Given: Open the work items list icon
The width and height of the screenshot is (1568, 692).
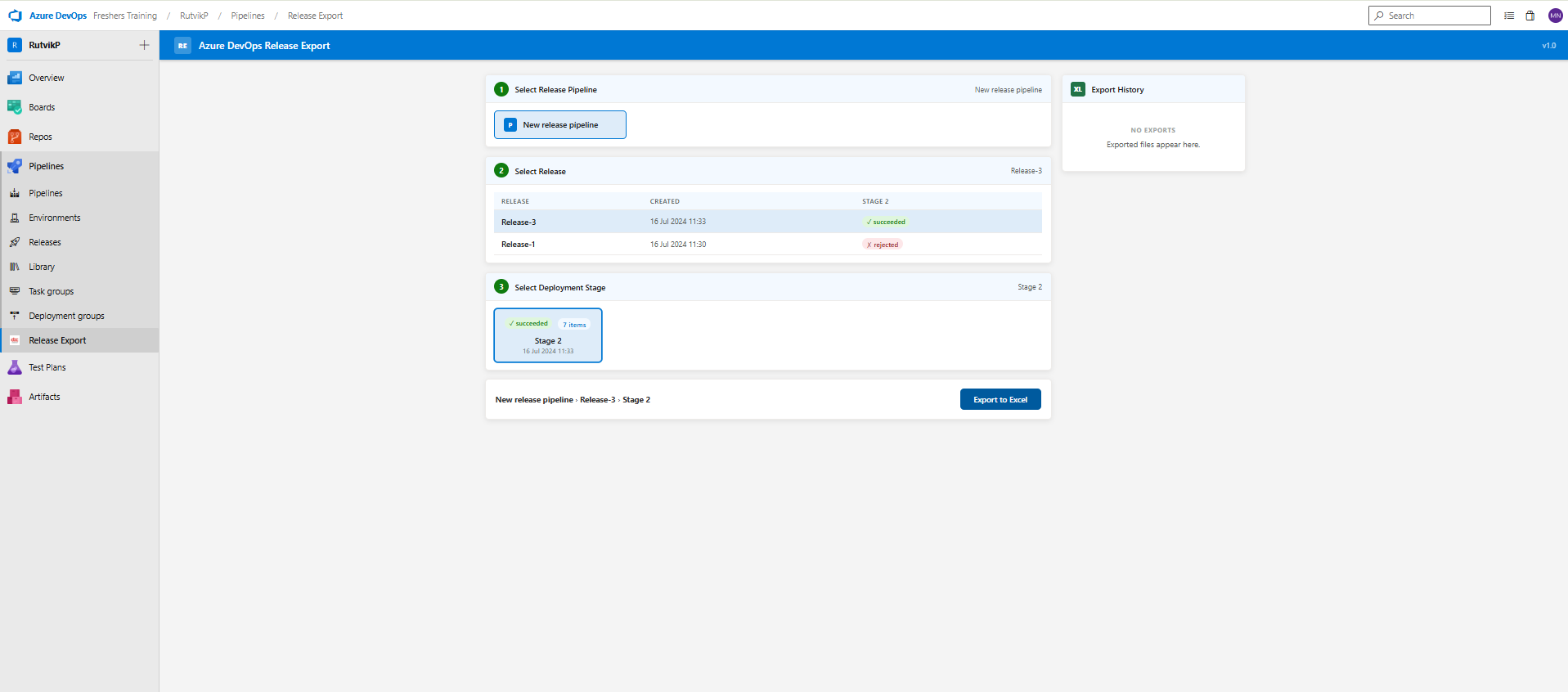Looking at the screenshot, I should [x=1509, y=16].
